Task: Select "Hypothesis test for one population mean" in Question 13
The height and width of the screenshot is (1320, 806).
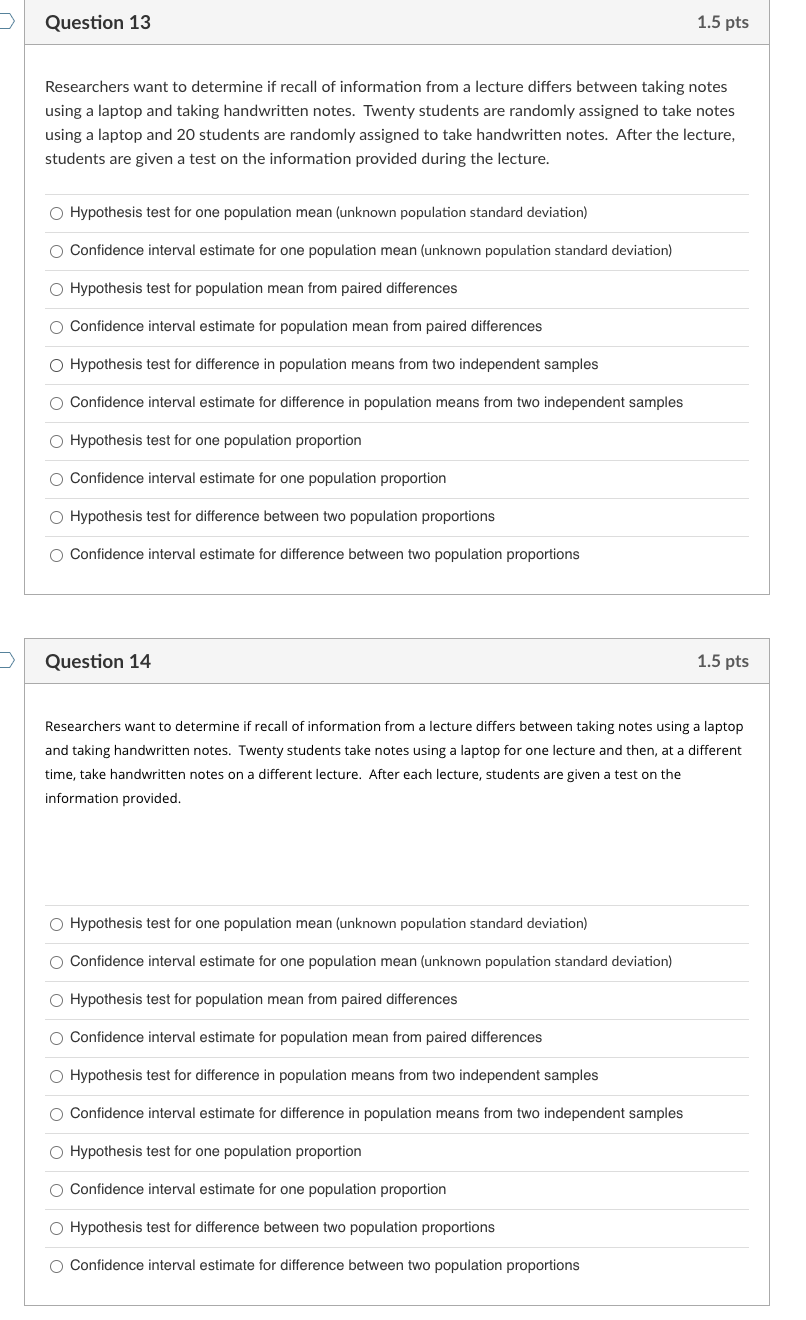Action: (57, 212)
